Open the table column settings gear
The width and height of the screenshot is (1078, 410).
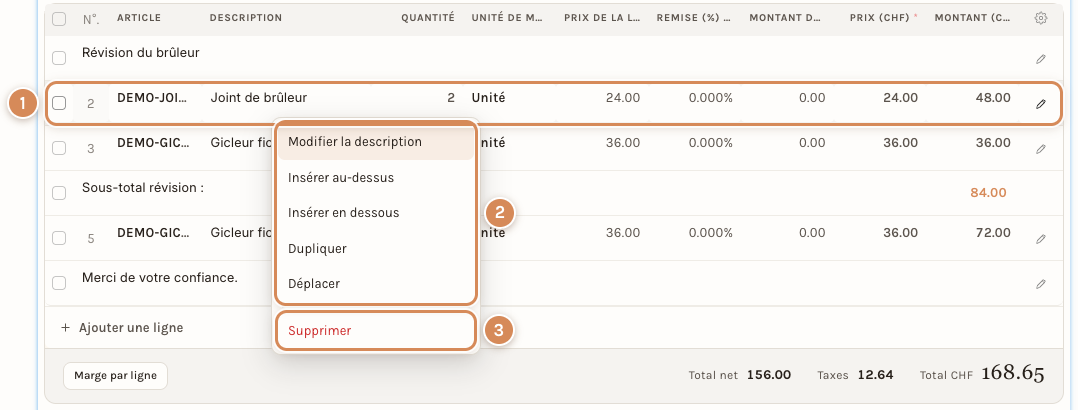(x=1040, y=19)
